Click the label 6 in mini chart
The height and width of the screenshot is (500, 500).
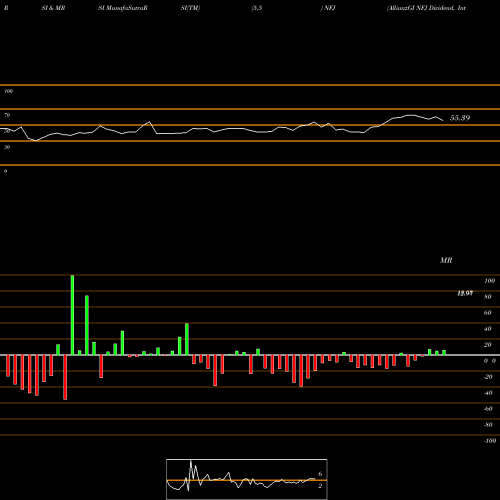[x=320, y=474]
